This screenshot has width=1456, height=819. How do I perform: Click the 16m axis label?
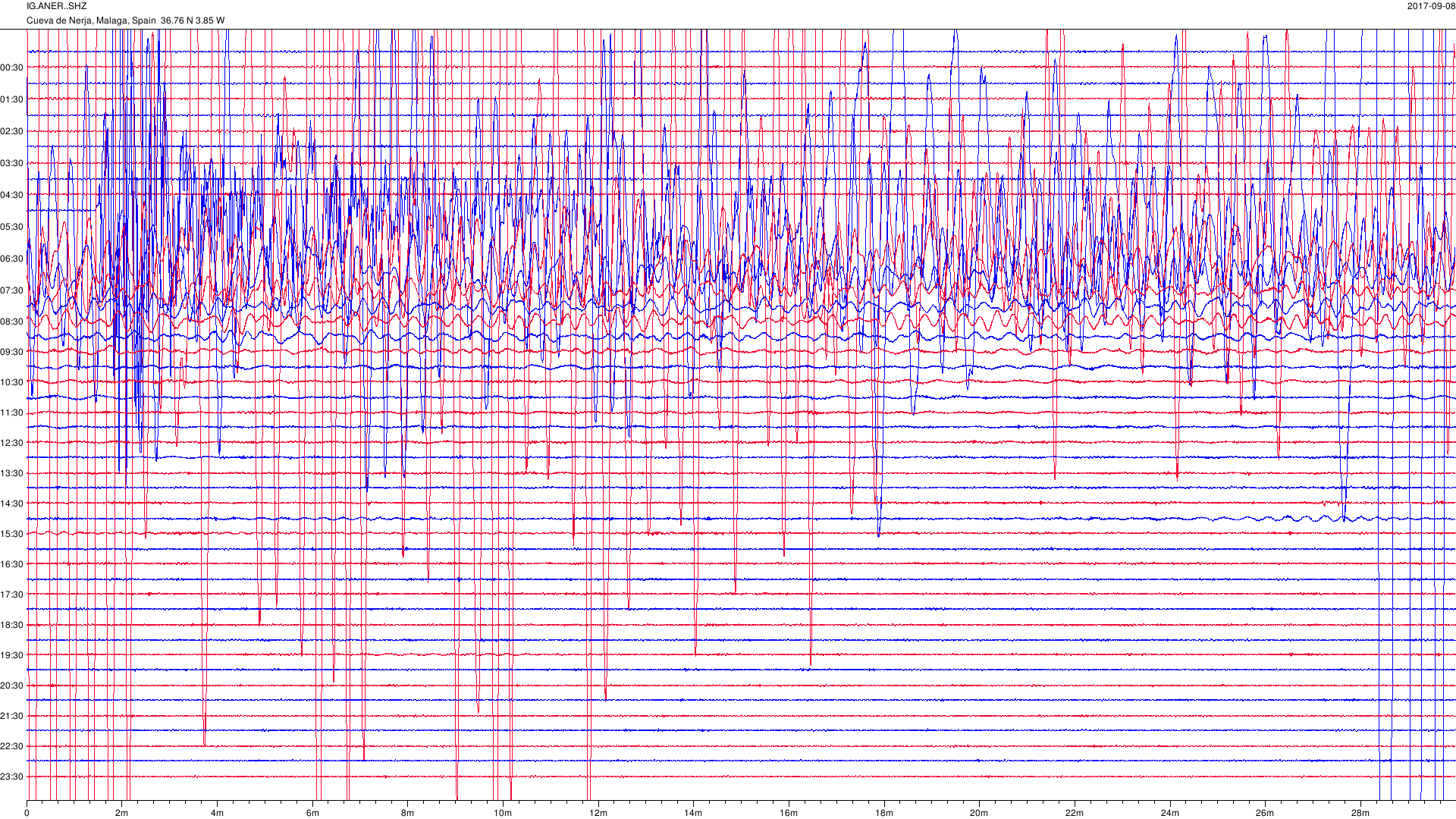tap(789, 813)
